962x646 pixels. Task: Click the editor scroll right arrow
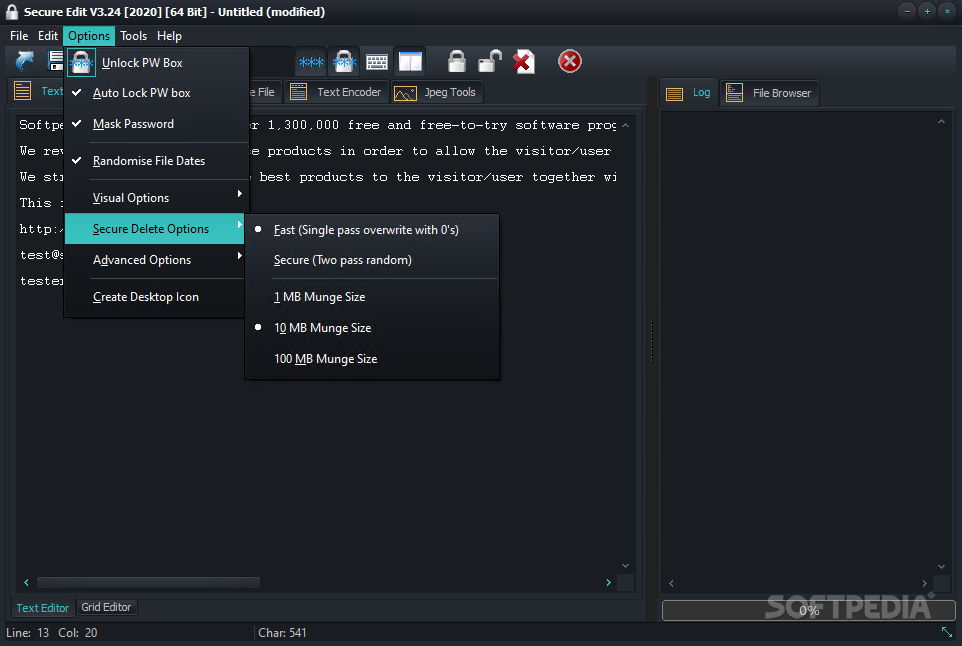coord(608,582)
